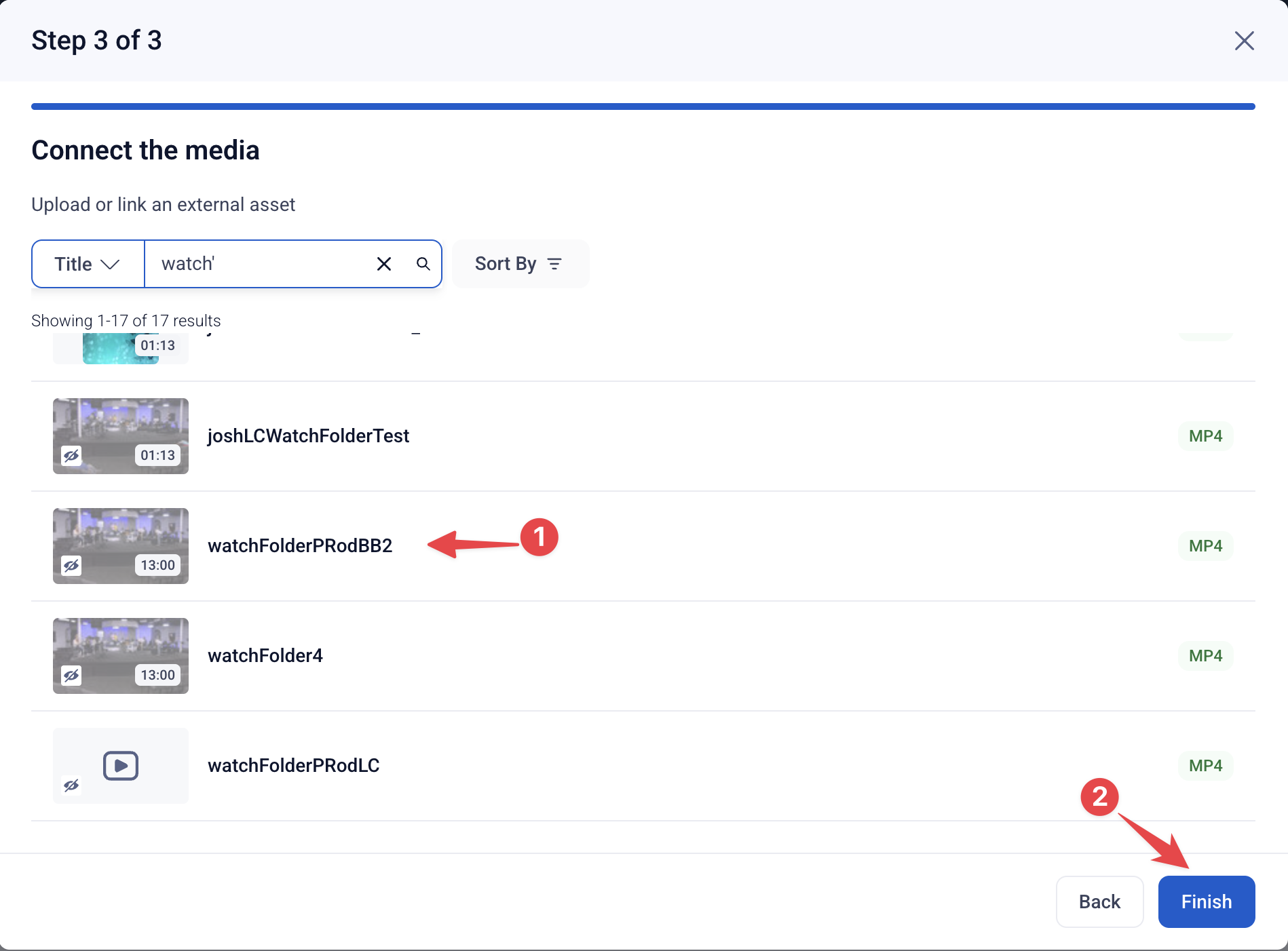This screenshot has width=1288, height=951.
Task: Click the Showing 1-17 of 17 results text
Action: click(x=126, y=321)
